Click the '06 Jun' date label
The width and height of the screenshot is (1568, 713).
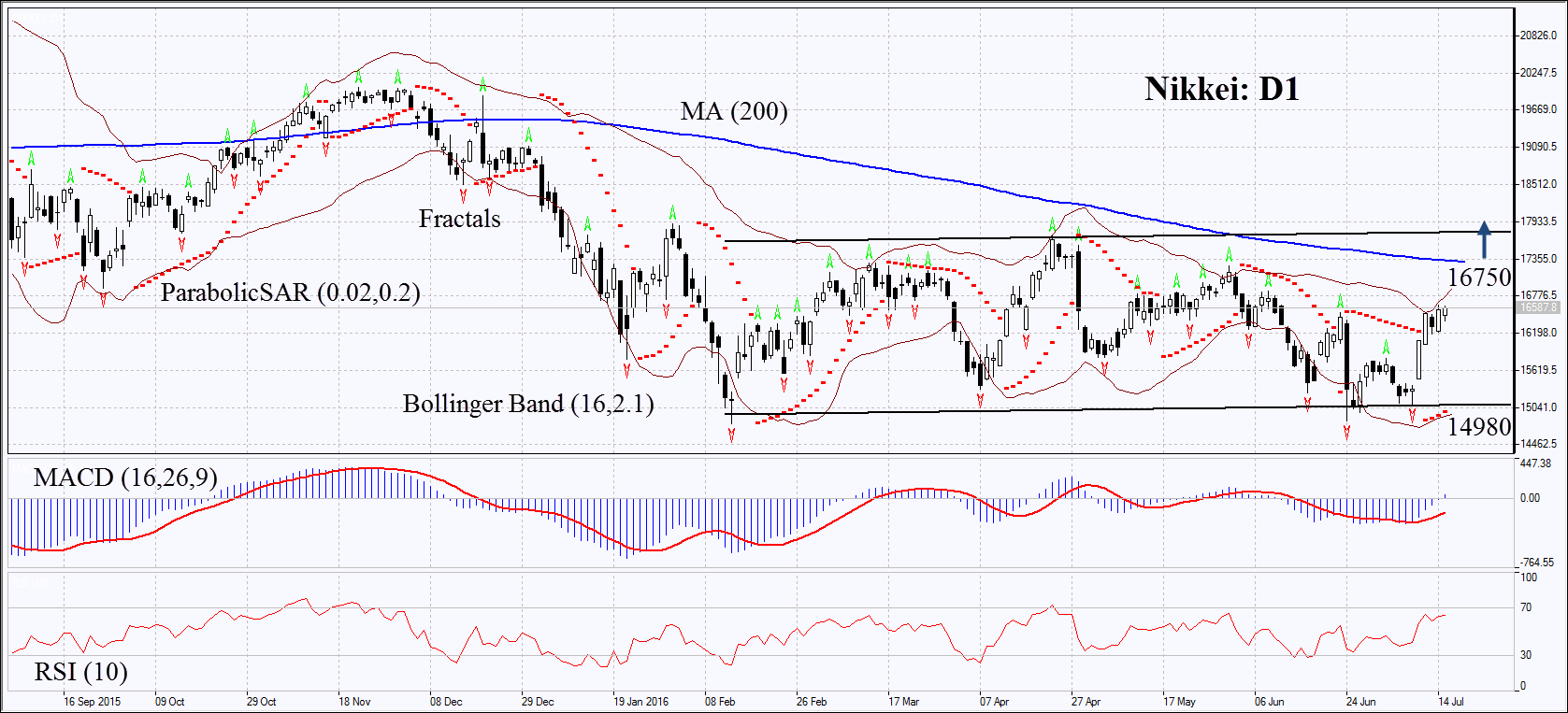click(x=1270, y=702)
